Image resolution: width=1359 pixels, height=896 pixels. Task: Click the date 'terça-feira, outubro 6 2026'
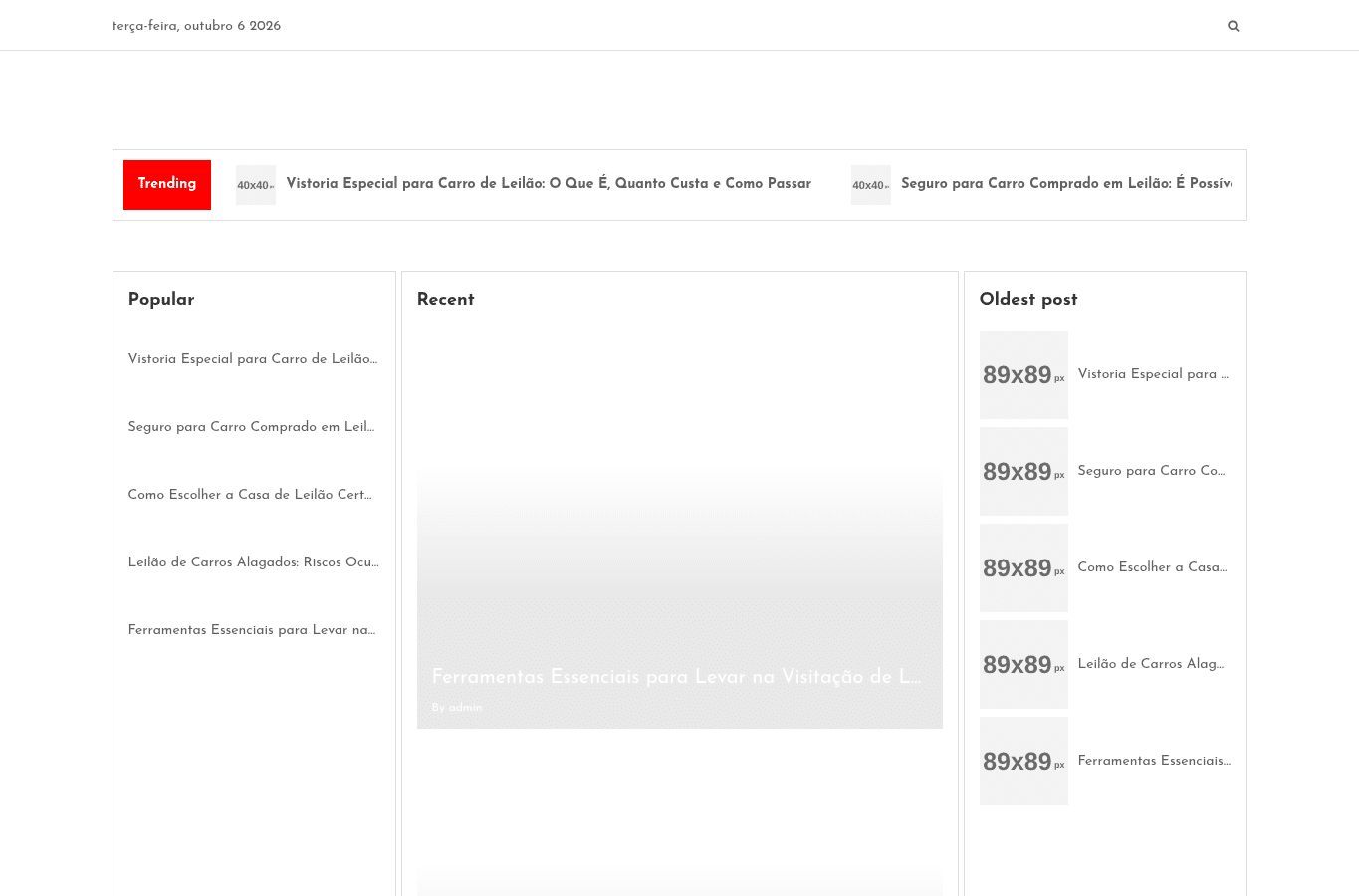(x=196, y=26)
